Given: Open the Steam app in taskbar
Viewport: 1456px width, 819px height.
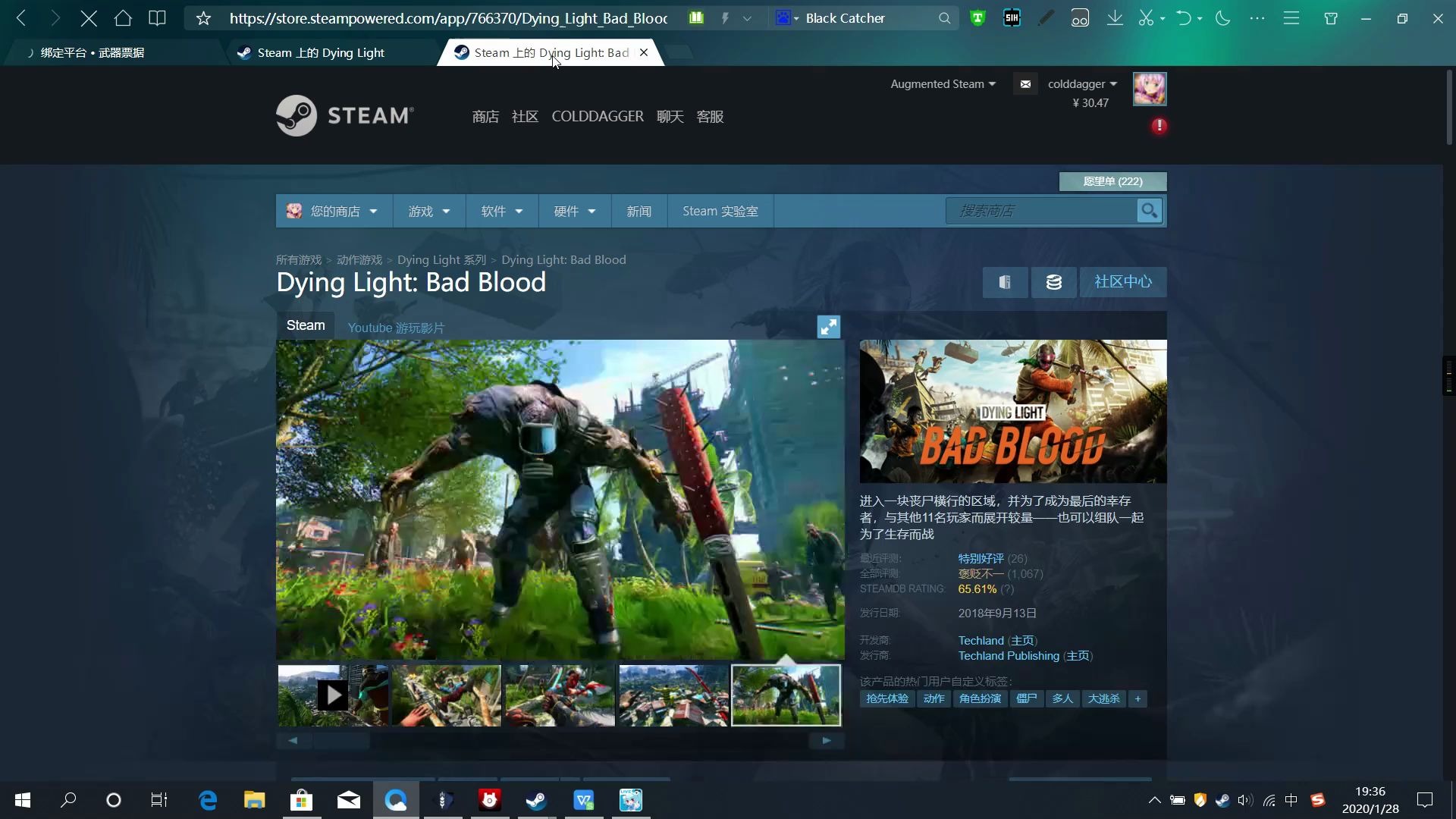Looking at the screenshot, I should point(536,800).
